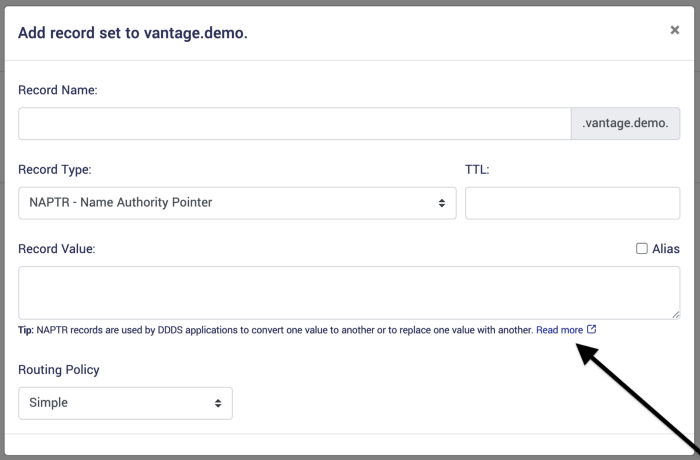Click the Record Name label
Viewport: 700px width, 460px height.
pyautogui.click(x=58, y=90)
